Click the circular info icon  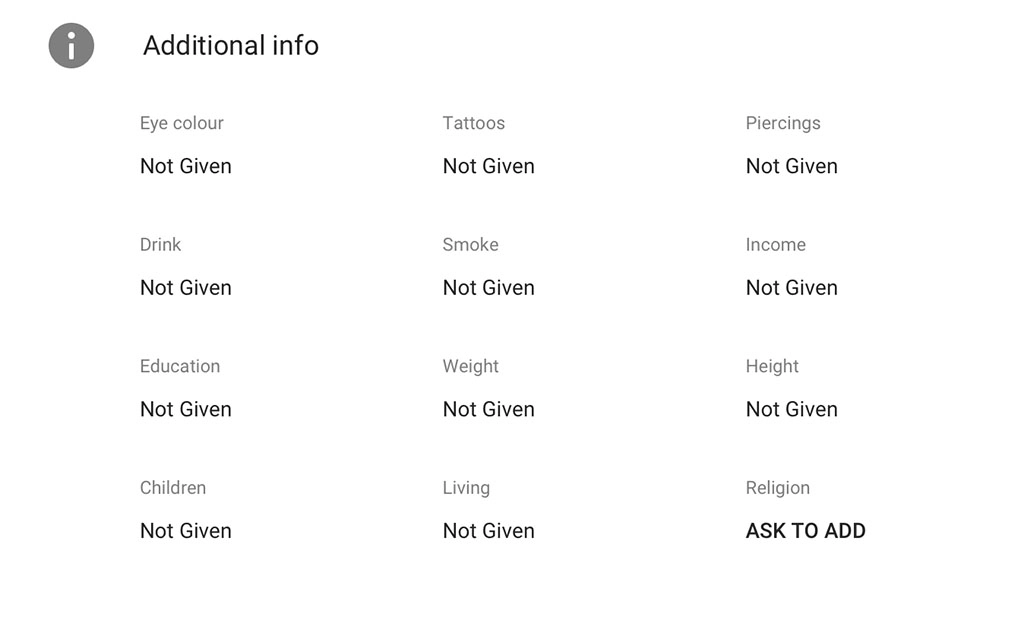click(70, 45)
